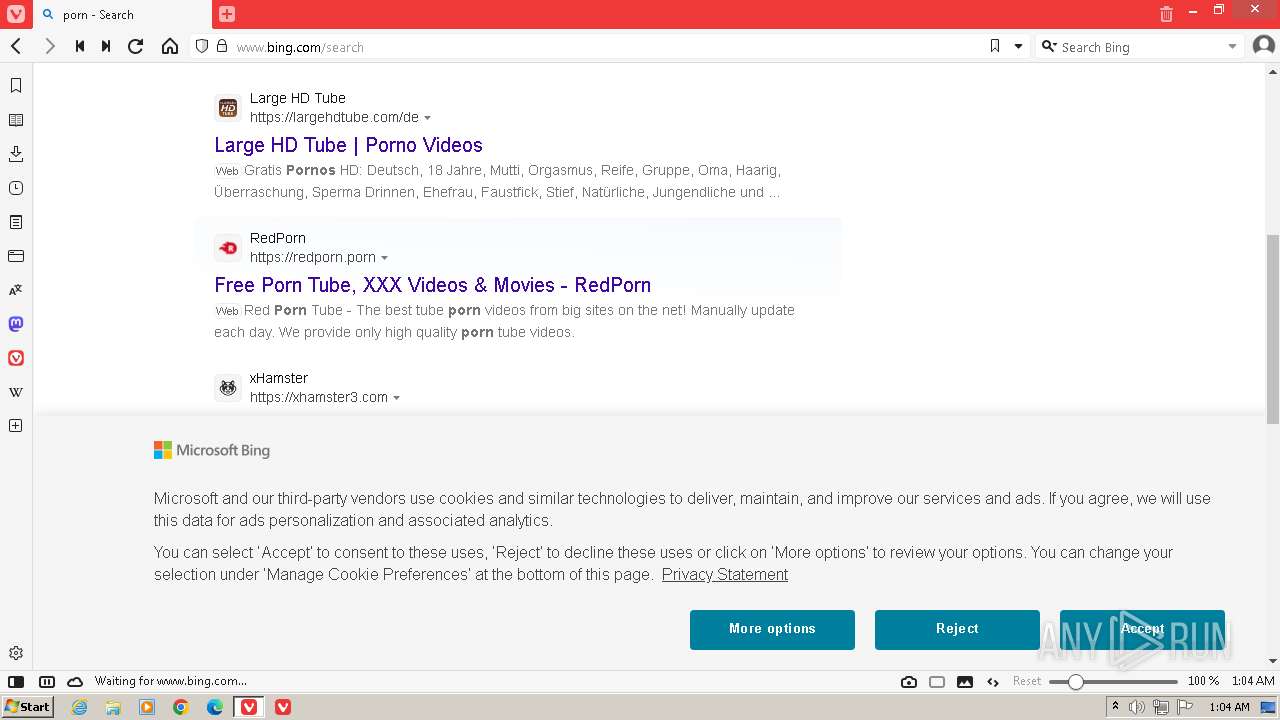The width and height of the screenshot is (1280, 720).
Task: Open the Reading List panel
Action: coord(16,120)
